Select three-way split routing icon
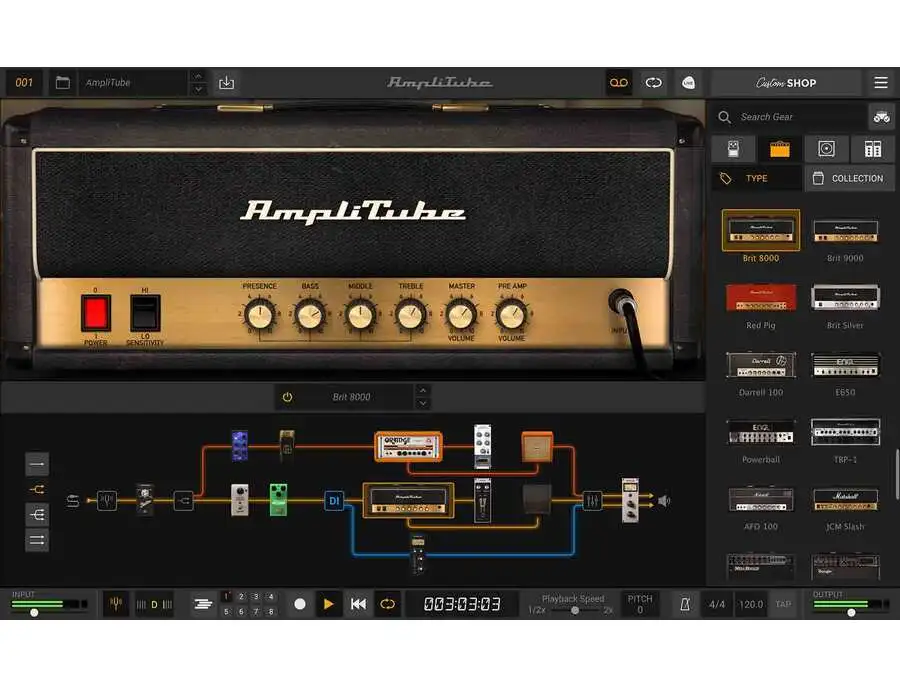The image size is (900, 687). click(x=37, y=515)
